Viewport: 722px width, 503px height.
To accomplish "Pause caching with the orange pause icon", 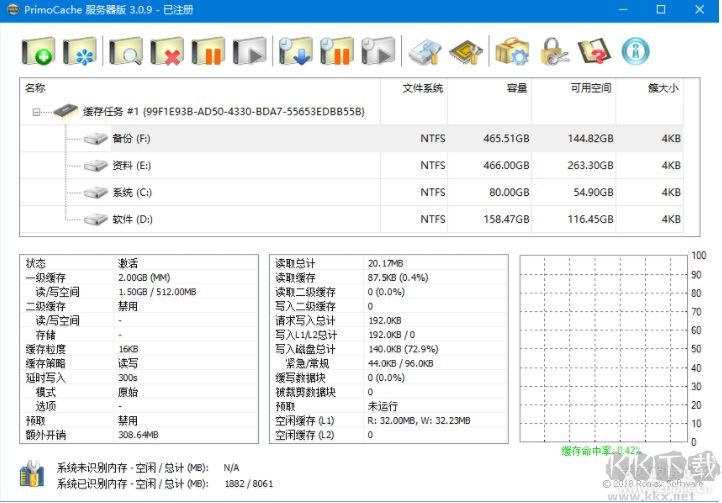I will tap(208, 52).
